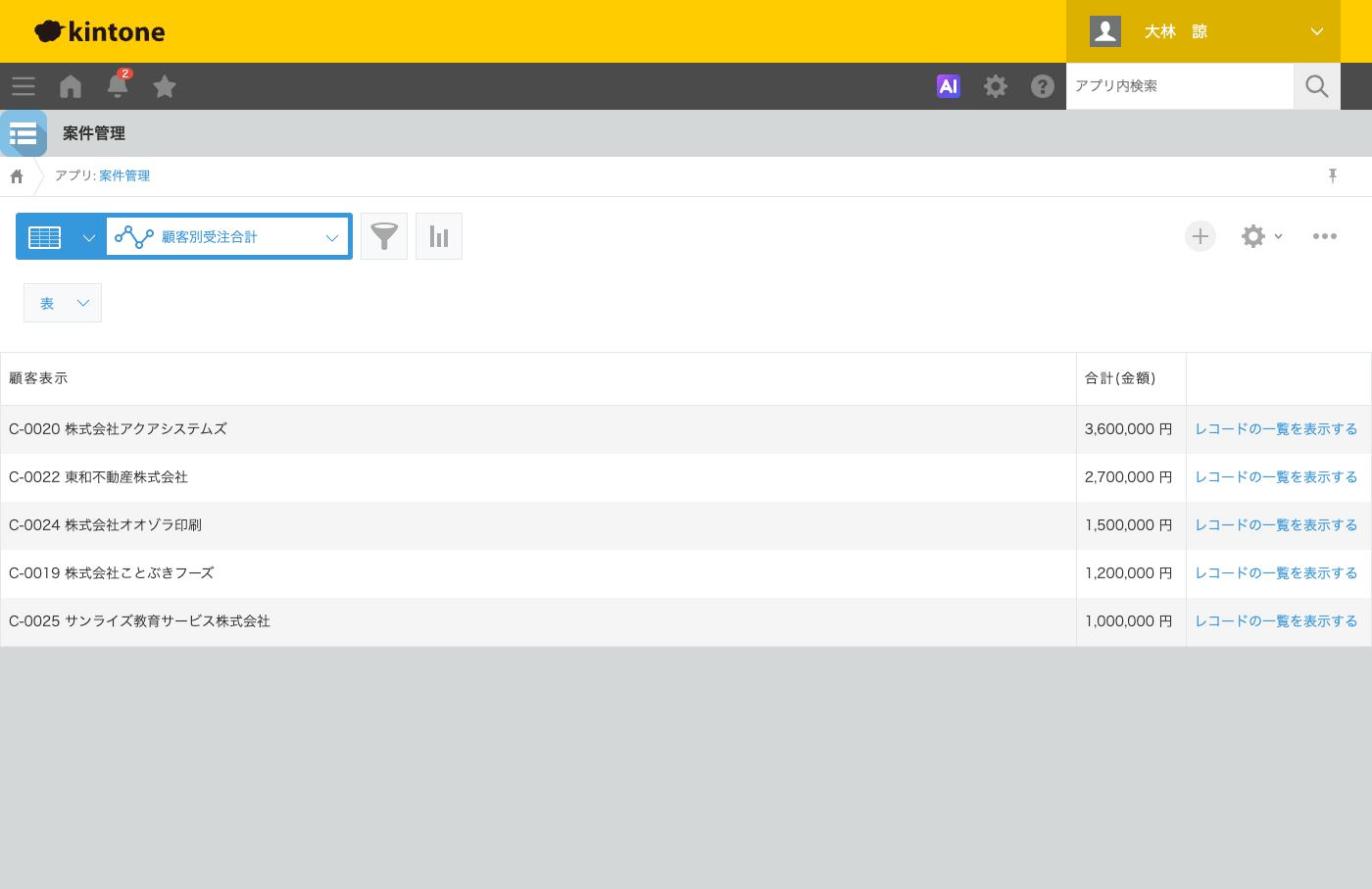The width and height of the screenshot is (1372, 889).
Task: Add a new record with plus button
Action: tap(1200, 236)
